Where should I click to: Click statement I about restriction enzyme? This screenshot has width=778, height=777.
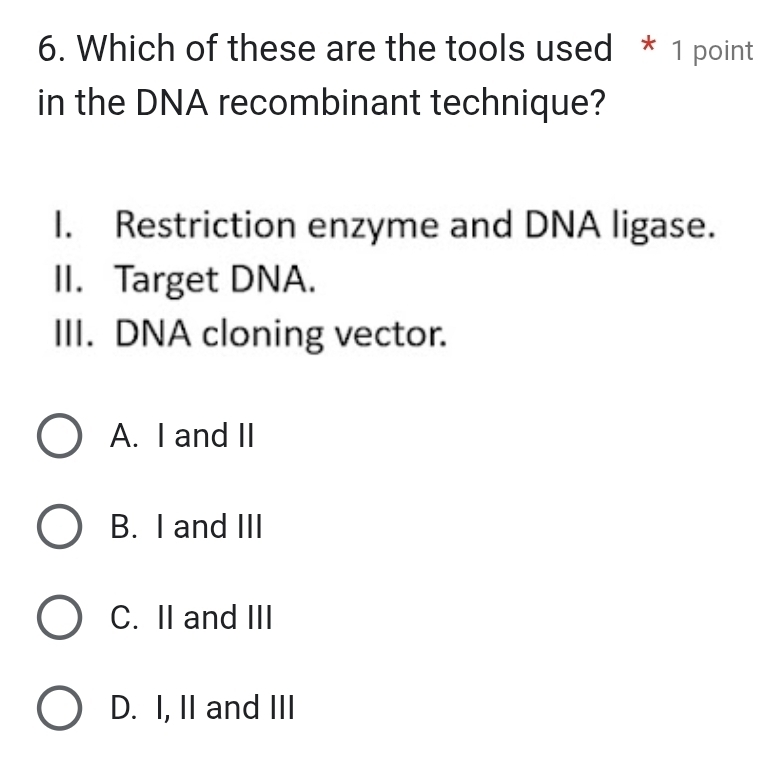pos(385,225)
